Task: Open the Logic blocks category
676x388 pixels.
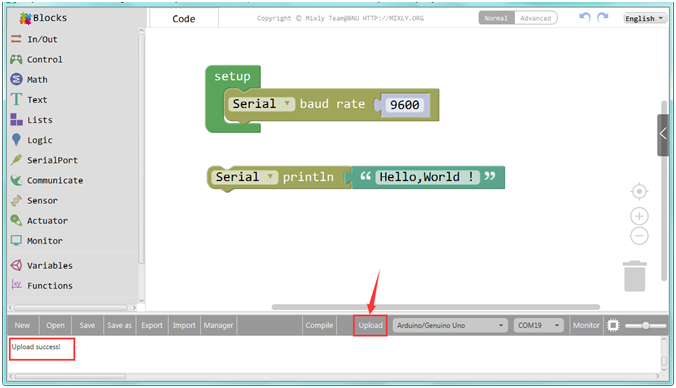Action: point(31,140)
